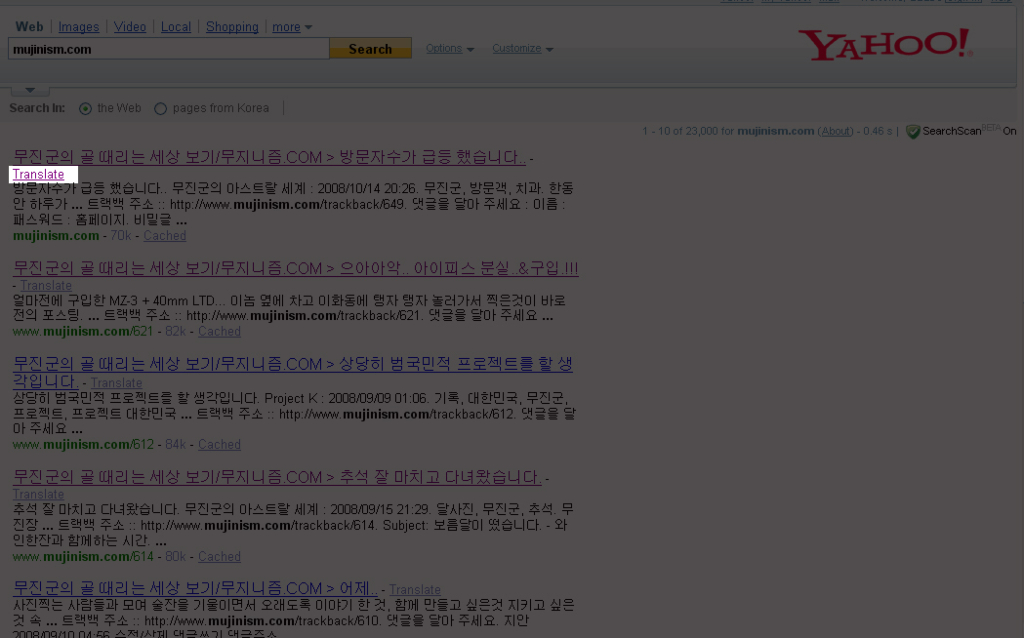Click the SearchScan shield icon
The image size is (1024, 638).
pos(913,131)
